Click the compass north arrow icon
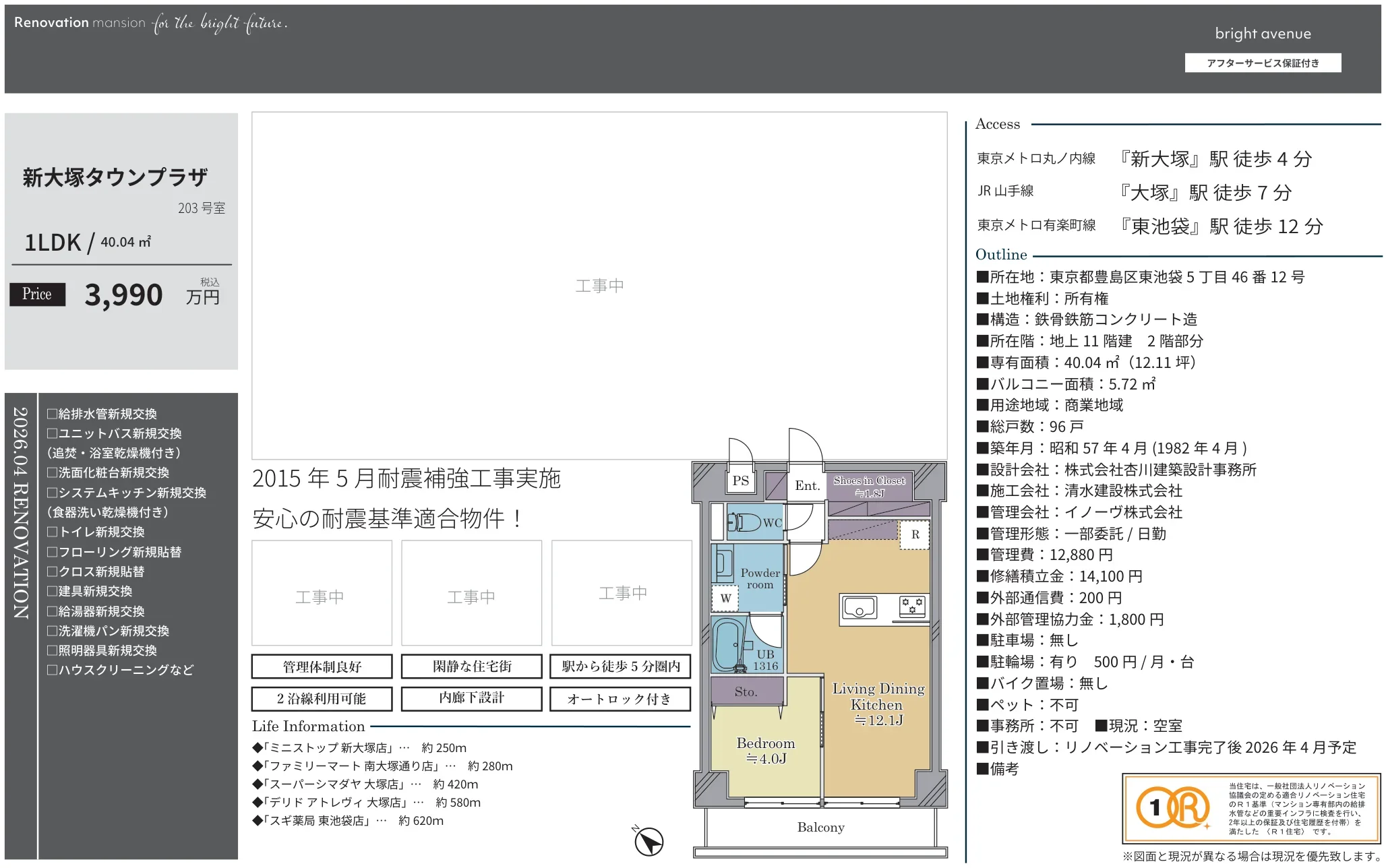The image size is (1386, 868). point(651,840)
